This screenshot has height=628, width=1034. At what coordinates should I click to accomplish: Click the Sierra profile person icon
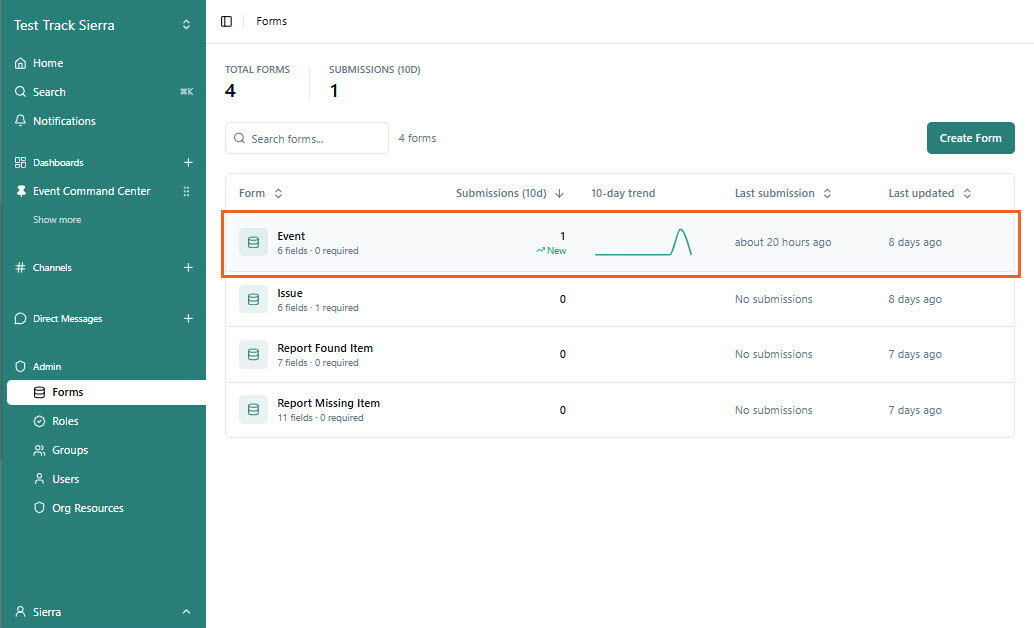[x=20, y=612]
